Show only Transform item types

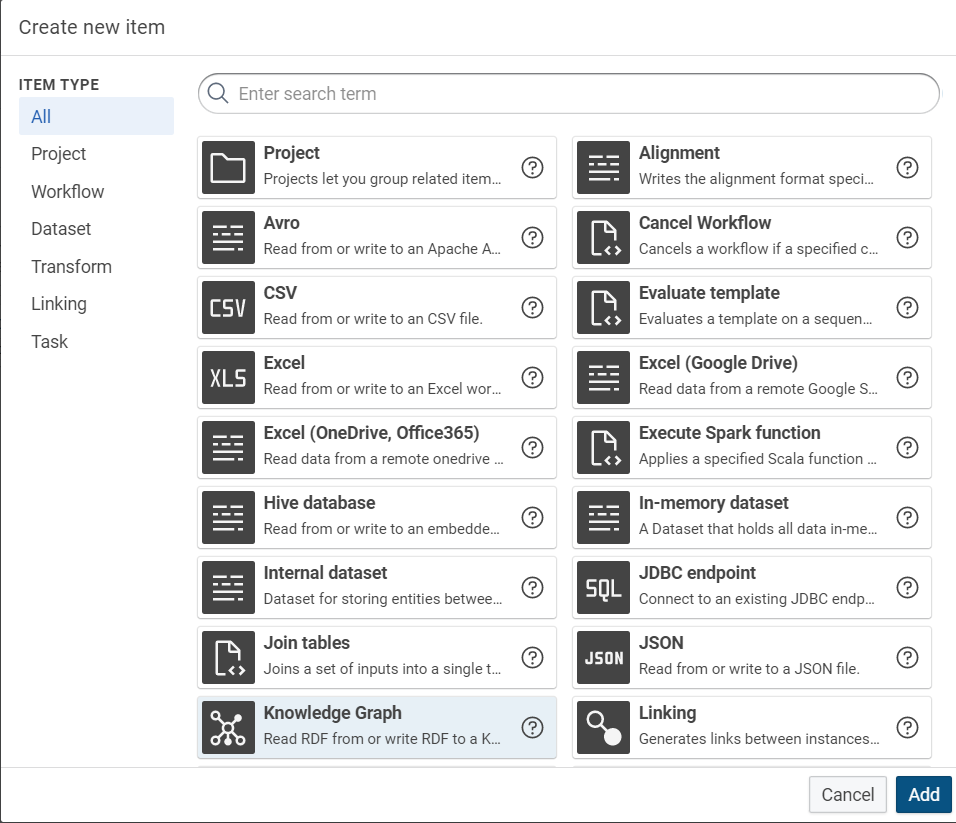[71, 266]
